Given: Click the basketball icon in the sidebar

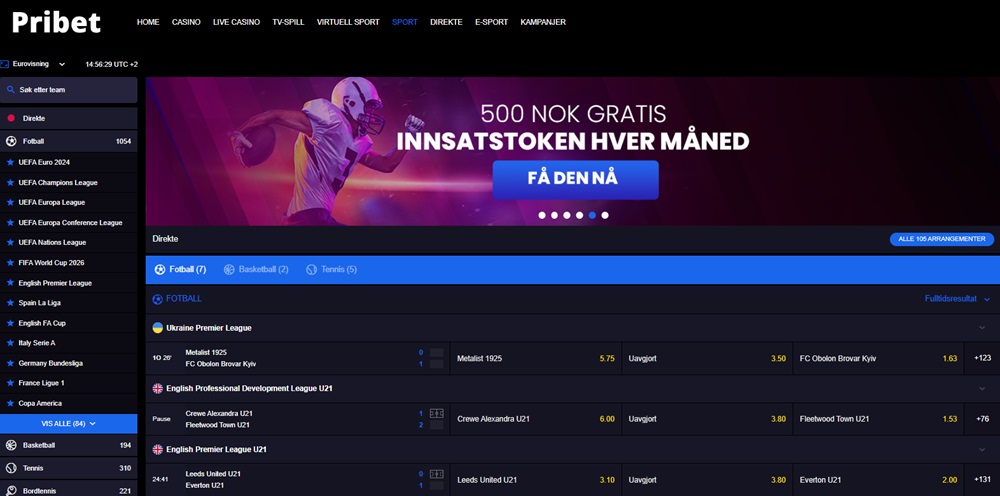Looking at the screenshot, I should pyautogui.click(x=11, y=445).
